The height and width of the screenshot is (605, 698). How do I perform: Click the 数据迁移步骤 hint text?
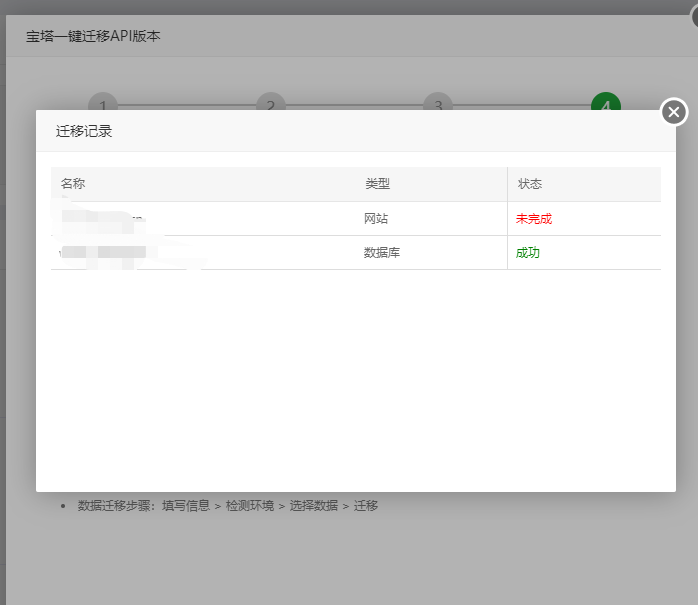click(x=227, y=506)
